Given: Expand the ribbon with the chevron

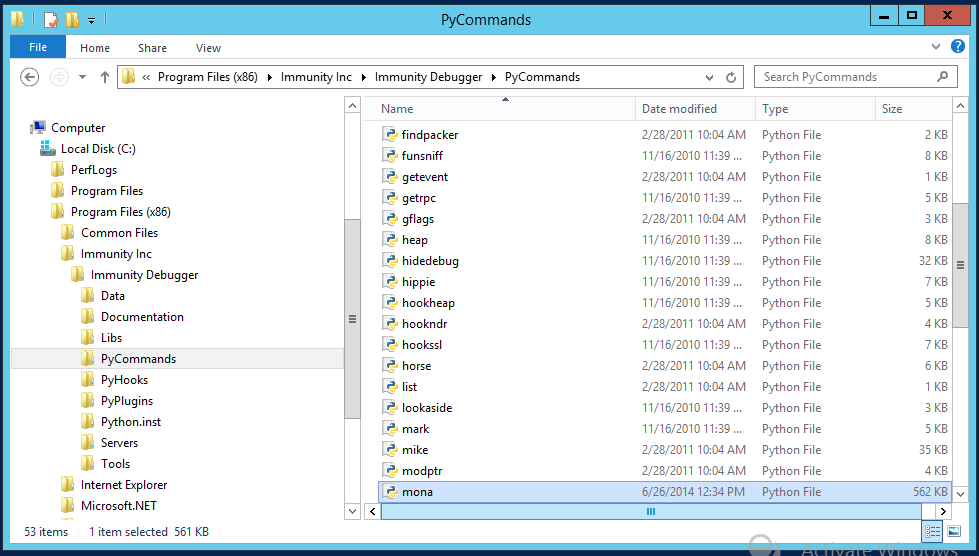Looking at the screenshot, I should (935, 46).
